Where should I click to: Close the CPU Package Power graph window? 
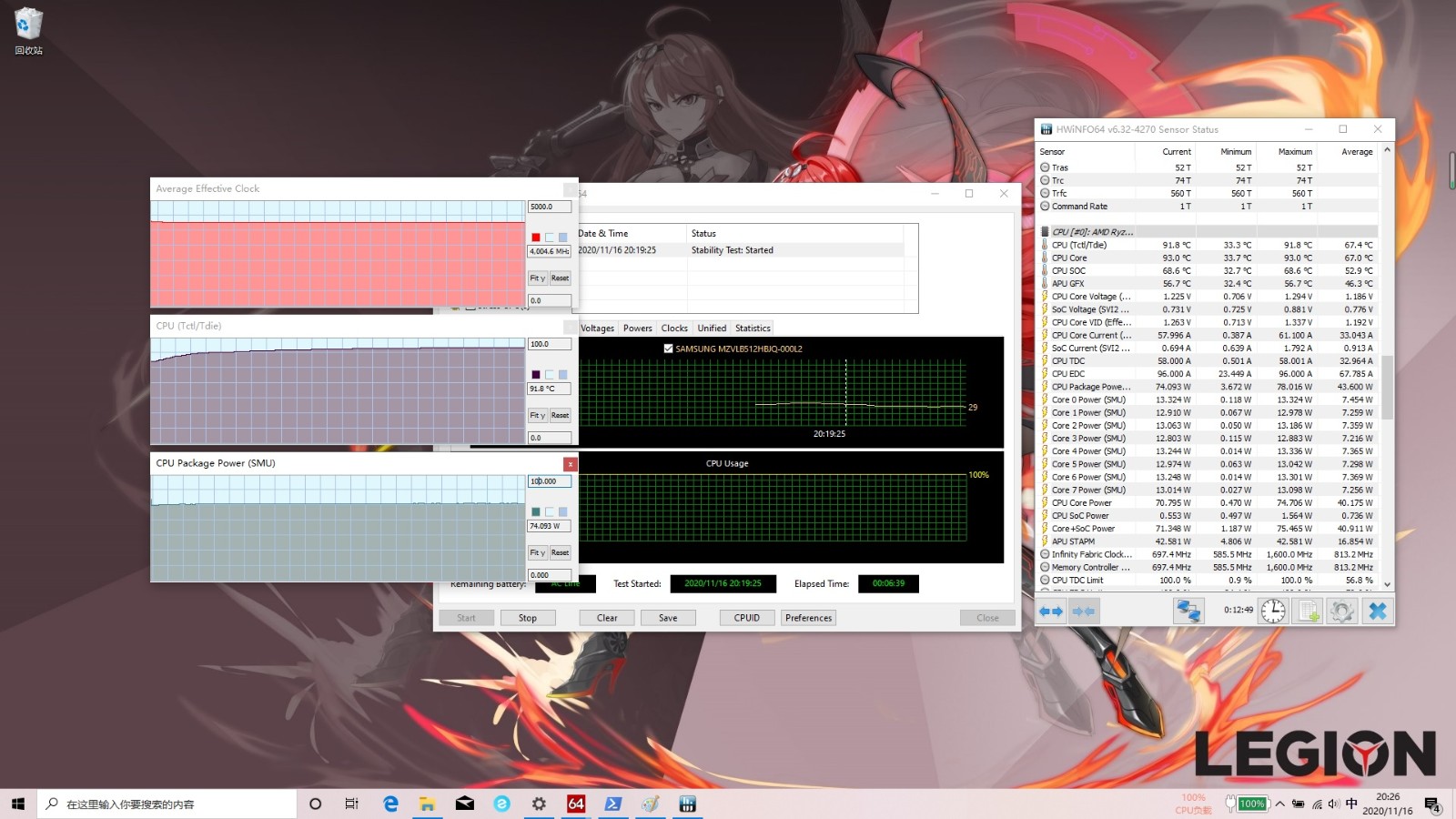point(570,464)
